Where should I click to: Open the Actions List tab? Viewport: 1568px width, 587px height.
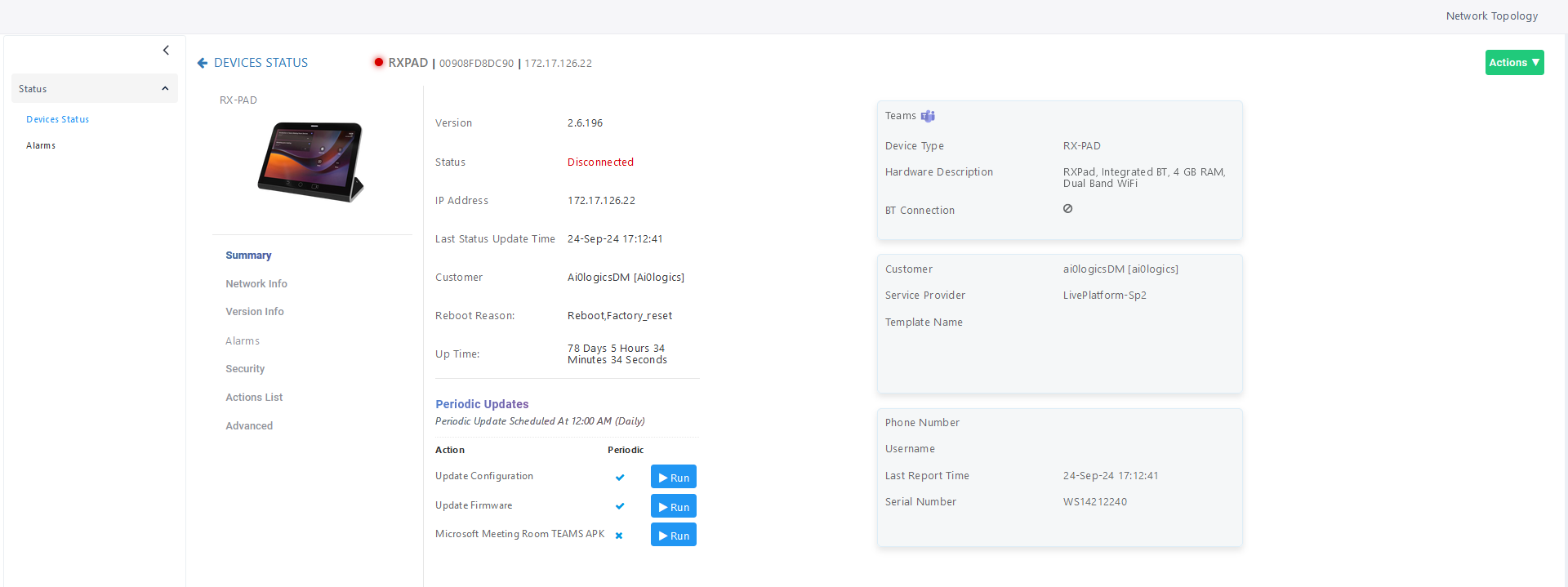coord(254,398)
